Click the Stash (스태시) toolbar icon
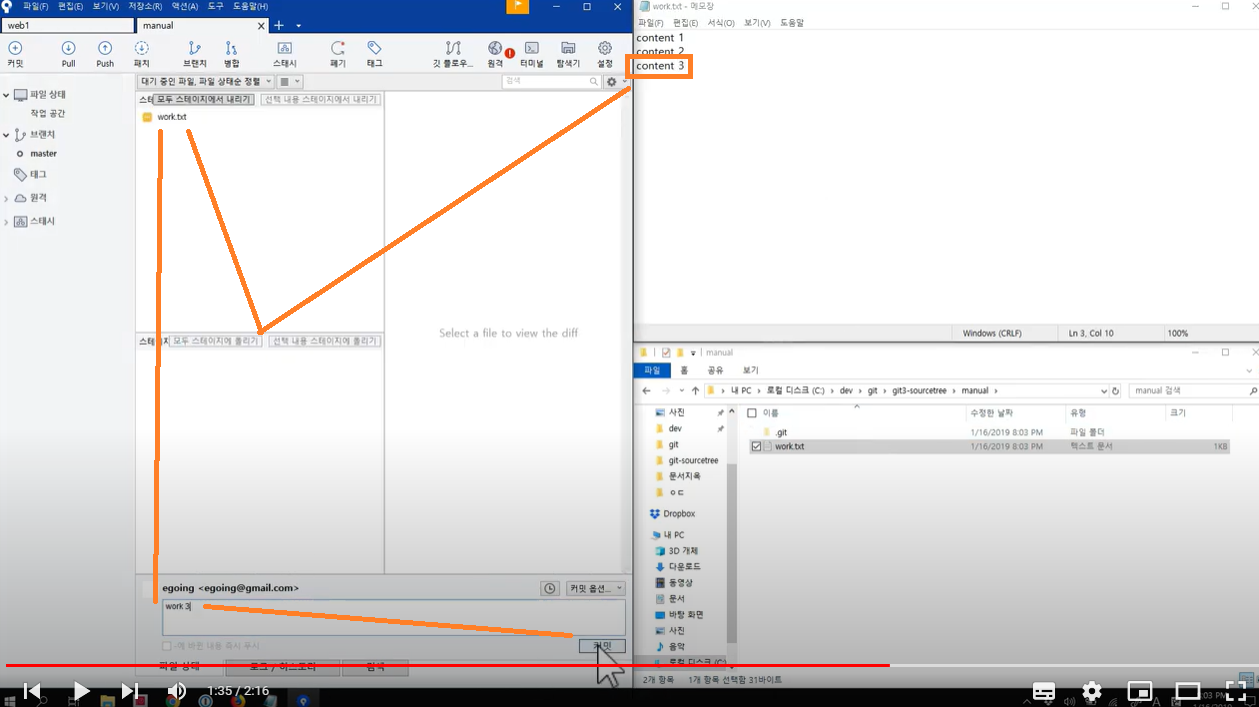Image resolution: width=1259 pixels, height=707 pixels. click(284, 54)
